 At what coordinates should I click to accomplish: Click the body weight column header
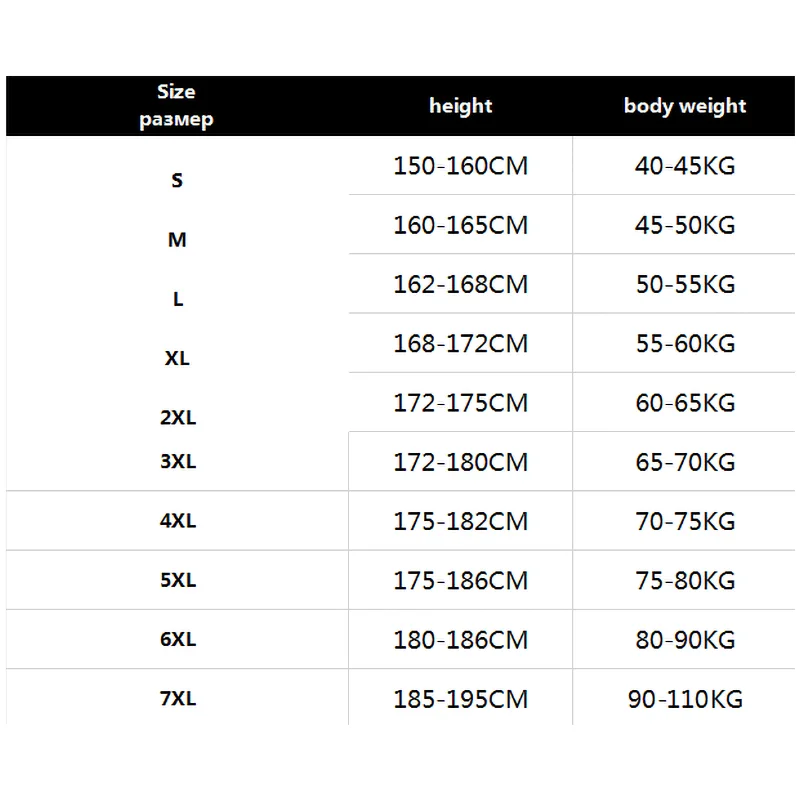point(685,106)
